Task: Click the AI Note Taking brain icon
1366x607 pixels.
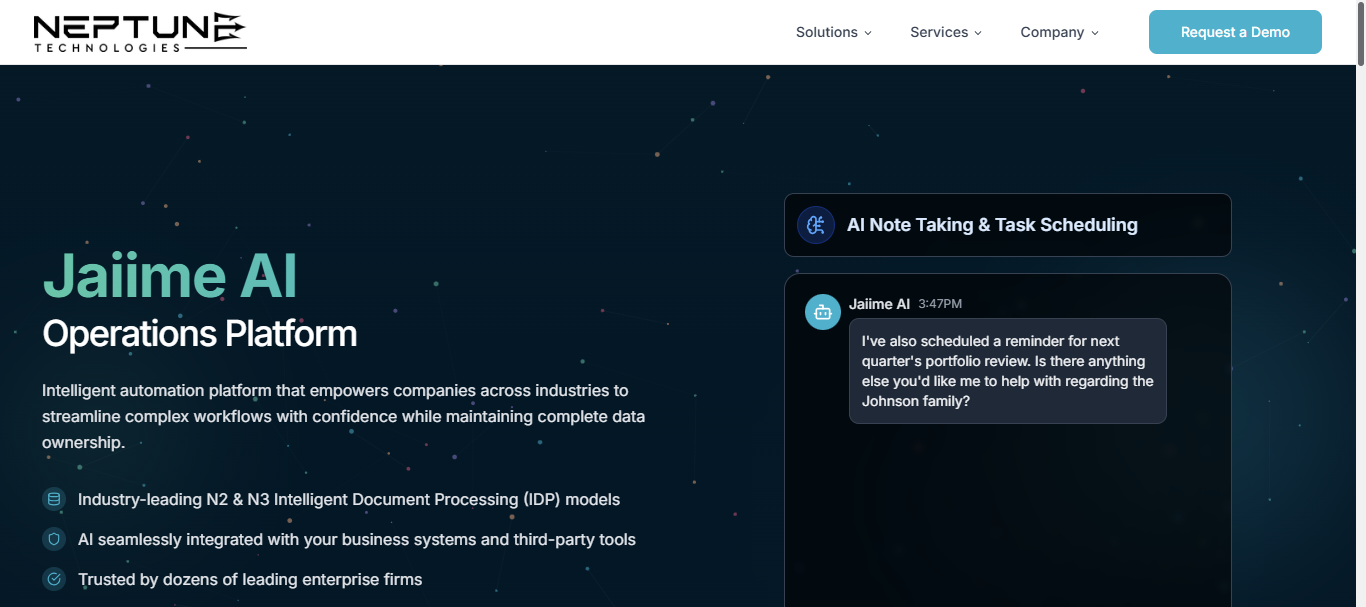Action: (816, 225)
